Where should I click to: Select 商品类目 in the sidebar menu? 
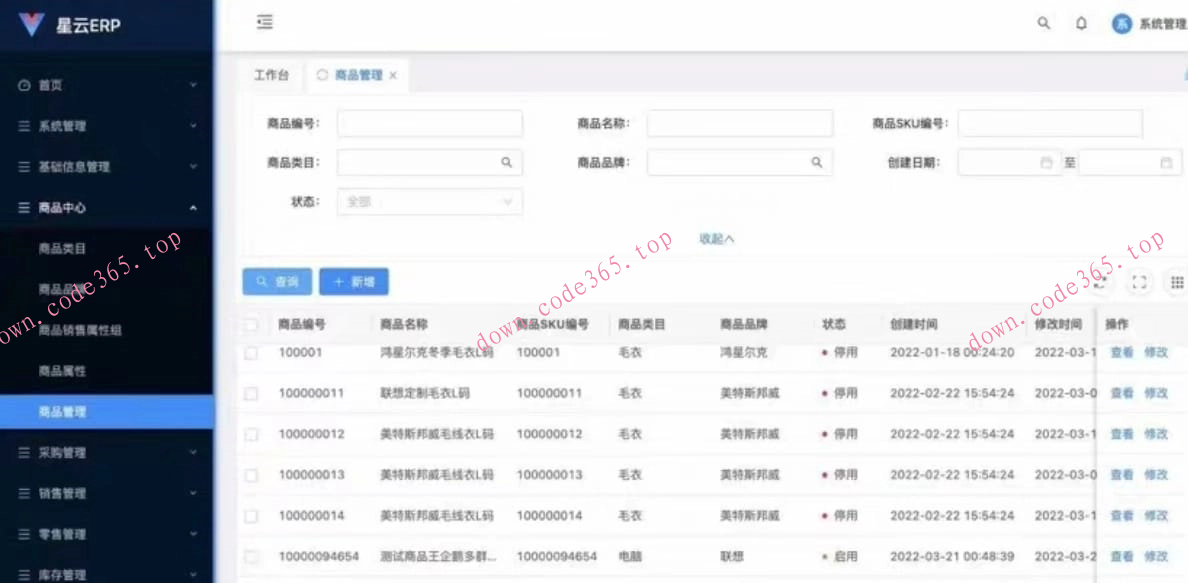click(61, 248)
